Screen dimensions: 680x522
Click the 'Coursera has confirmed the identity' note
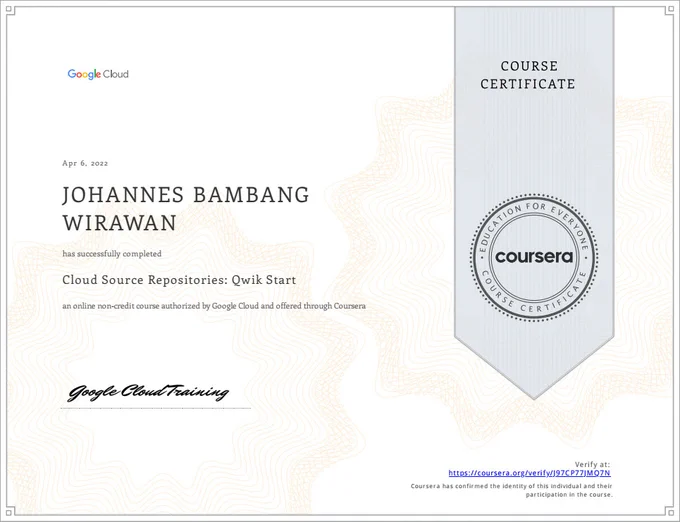point(512,490)
